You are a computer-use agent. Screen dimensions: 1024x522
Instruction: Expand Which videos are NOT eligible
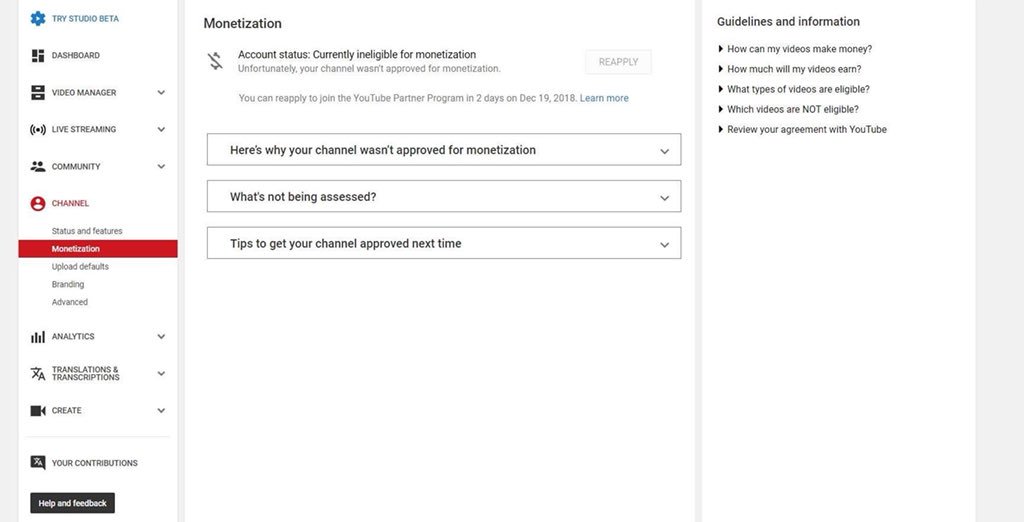[788, 110]
